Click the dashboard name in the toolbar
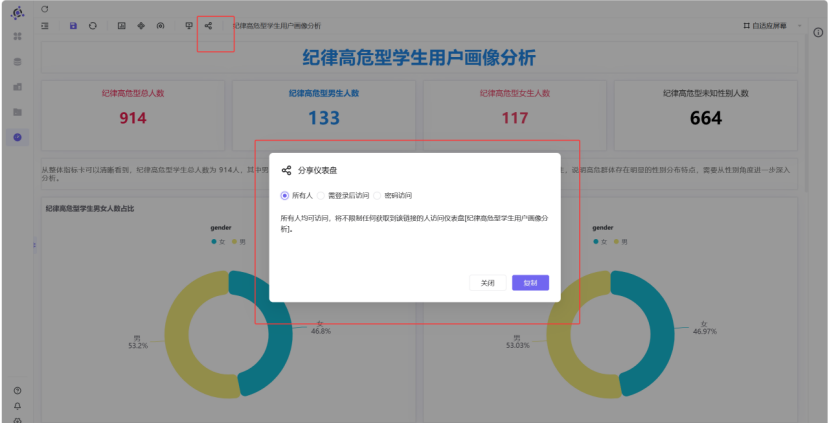Viewport: 830px width, 424px height. click(277, 25)
